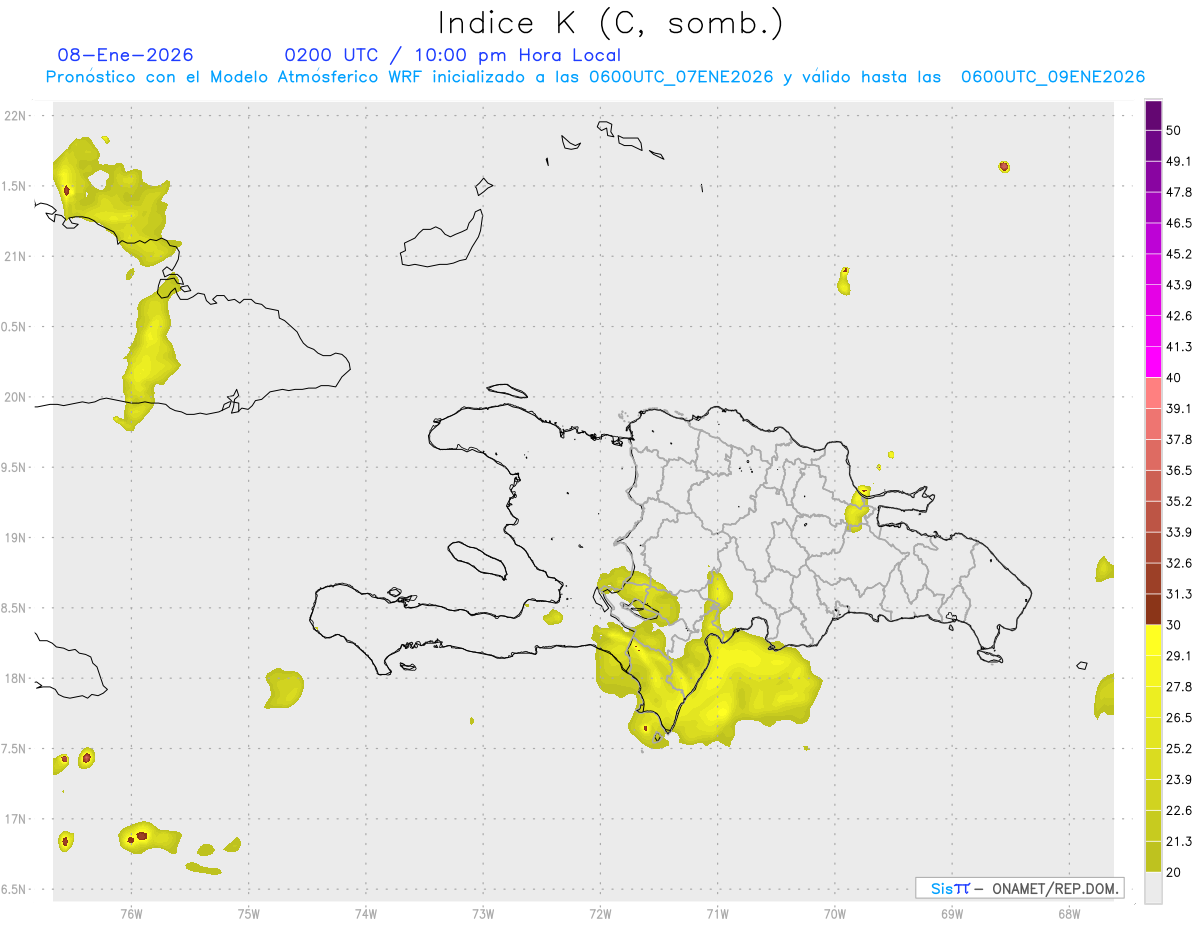Click the colorbar value 41.3
This screenshot has width=1200, height=927.
click(1179, 347)
